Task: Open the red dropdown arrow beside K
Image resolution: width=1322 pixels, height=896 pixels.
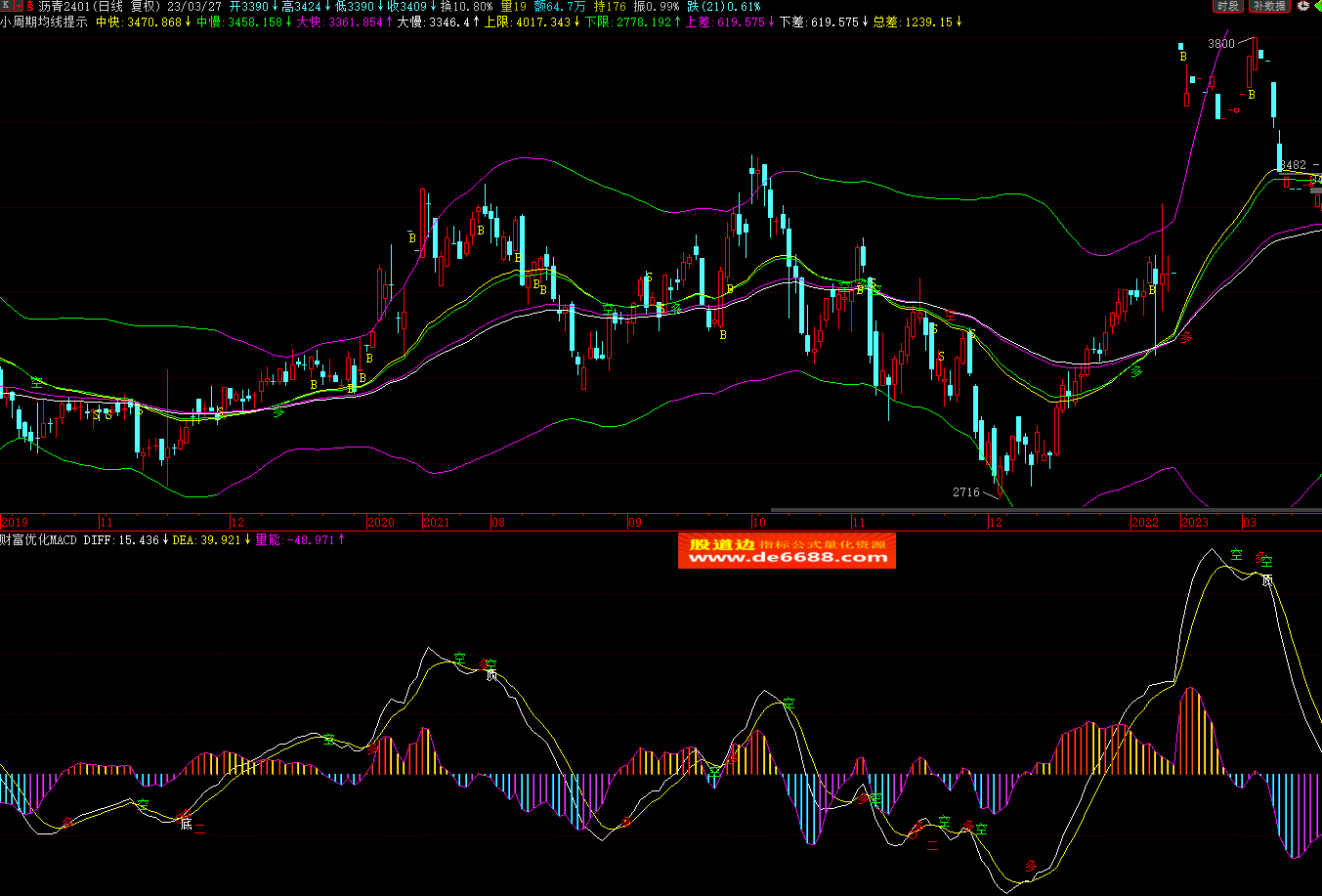Action: coord(18,6)
